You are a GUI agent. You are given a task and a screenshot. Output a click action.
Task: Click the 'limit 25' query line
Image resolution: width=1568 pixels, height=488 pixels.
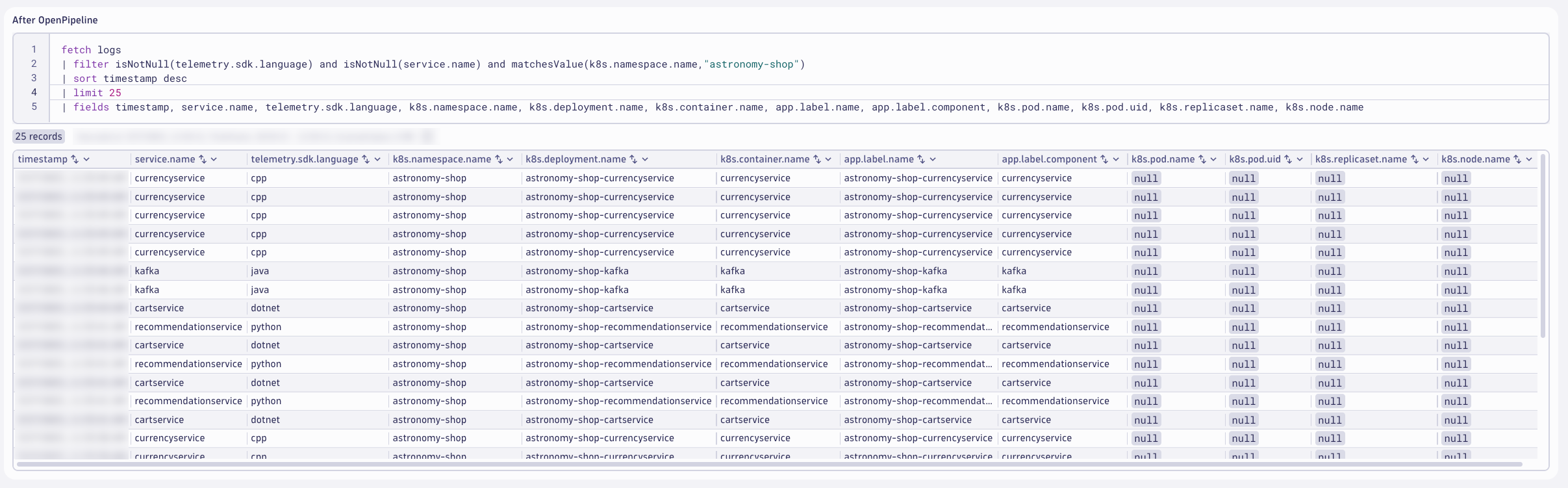pos(92,93)
